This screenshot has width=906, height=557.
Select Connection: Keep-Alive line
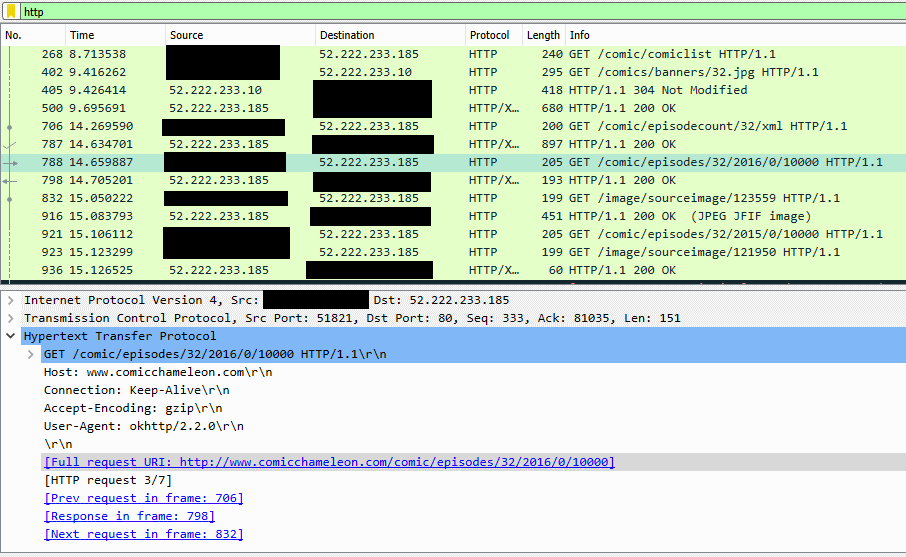[x=136, y=390]
